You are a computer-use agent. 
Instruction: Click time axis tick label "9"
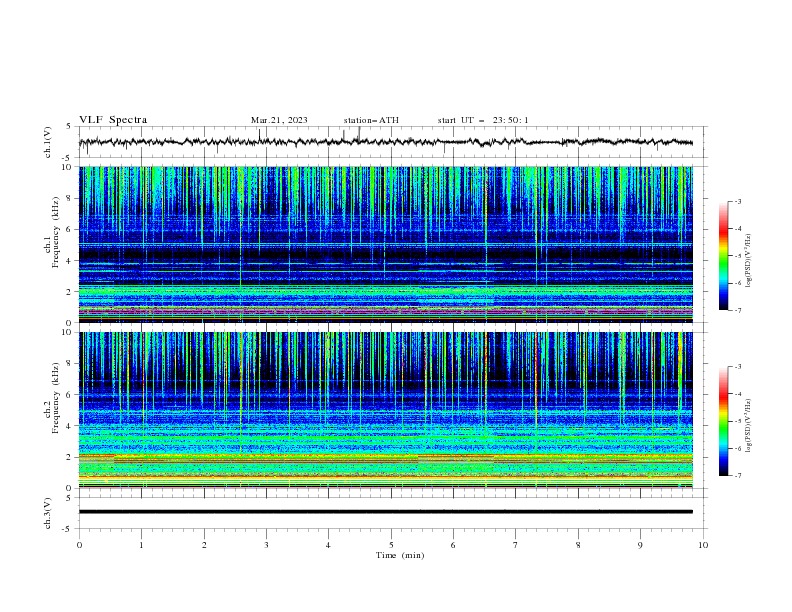640,545
